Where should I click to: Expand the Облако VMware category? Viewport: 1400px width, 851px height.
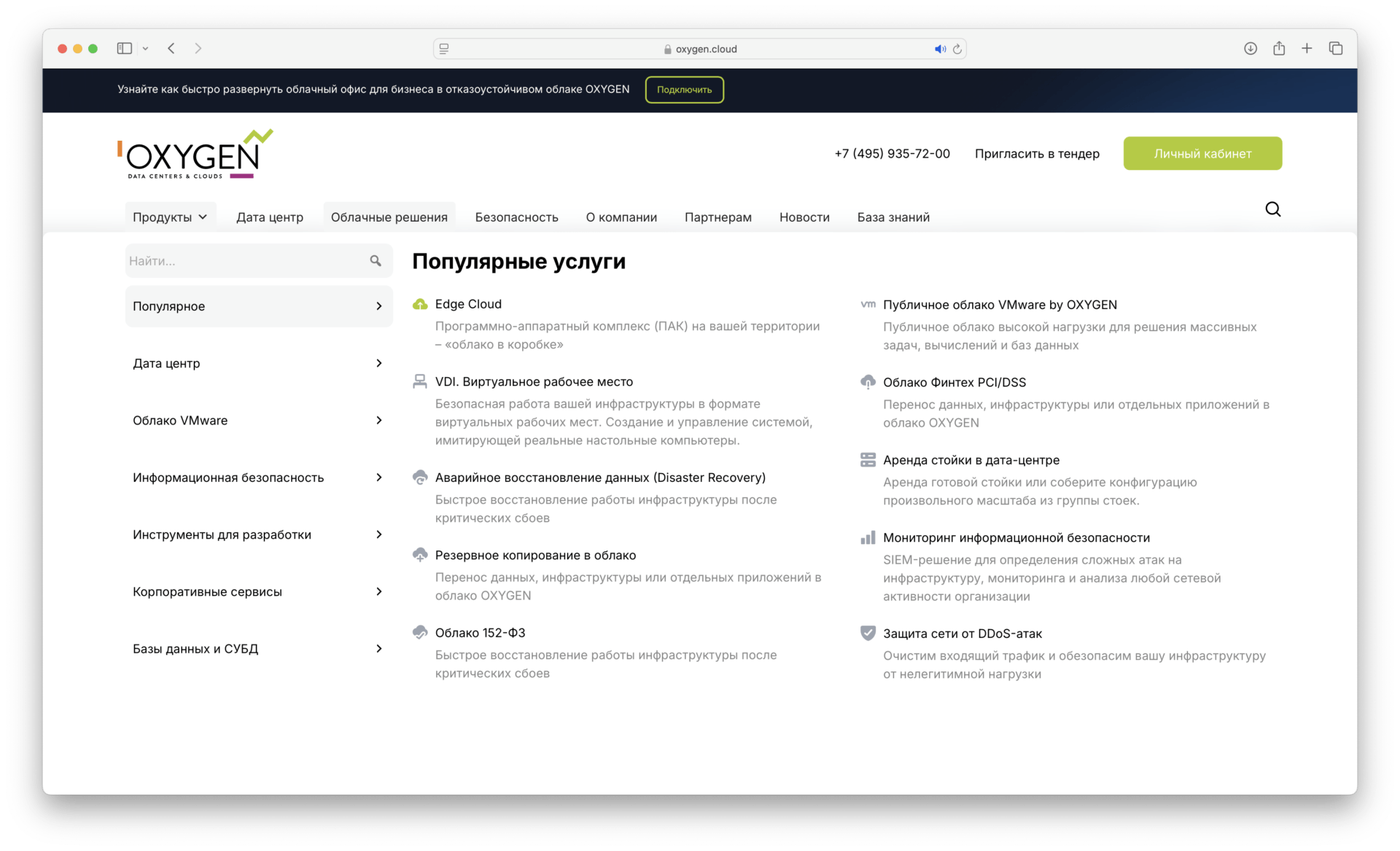[258, 421]
